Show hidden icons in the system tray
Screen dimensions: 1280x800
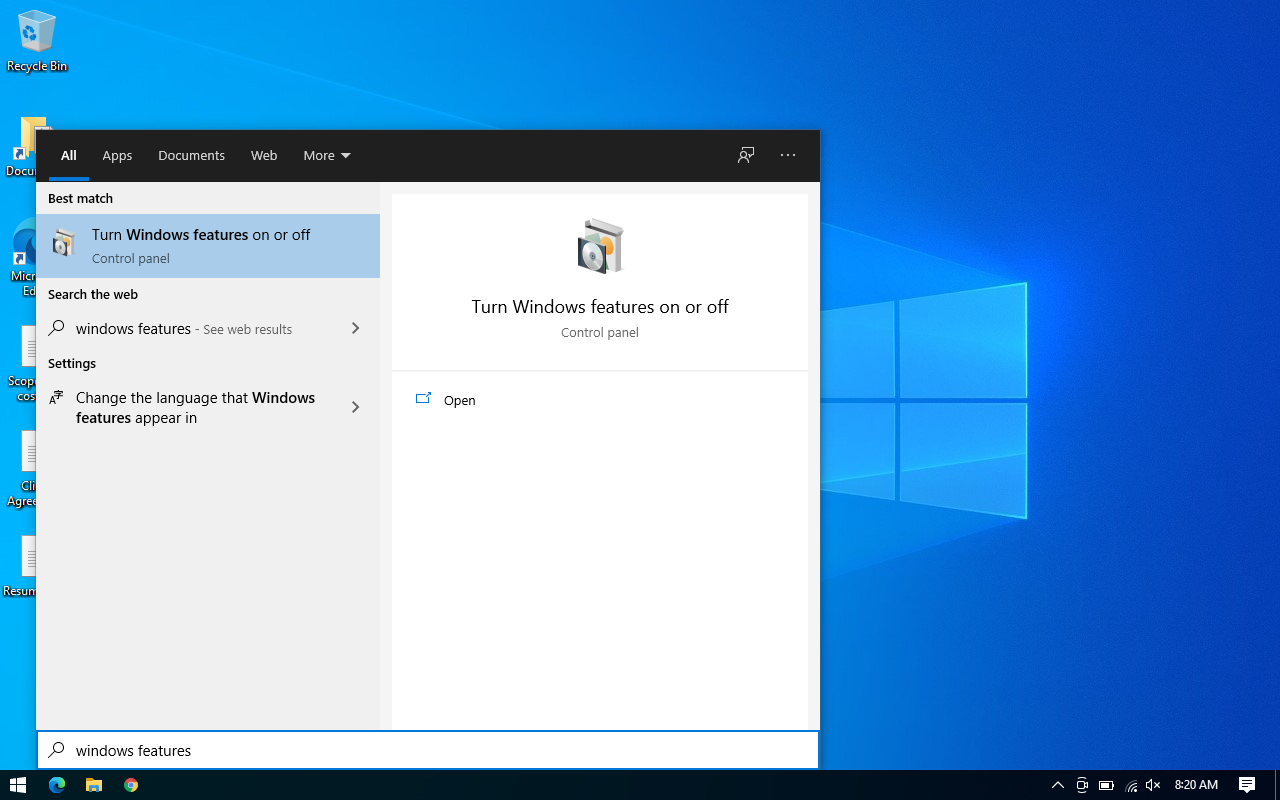(1057, 785)
